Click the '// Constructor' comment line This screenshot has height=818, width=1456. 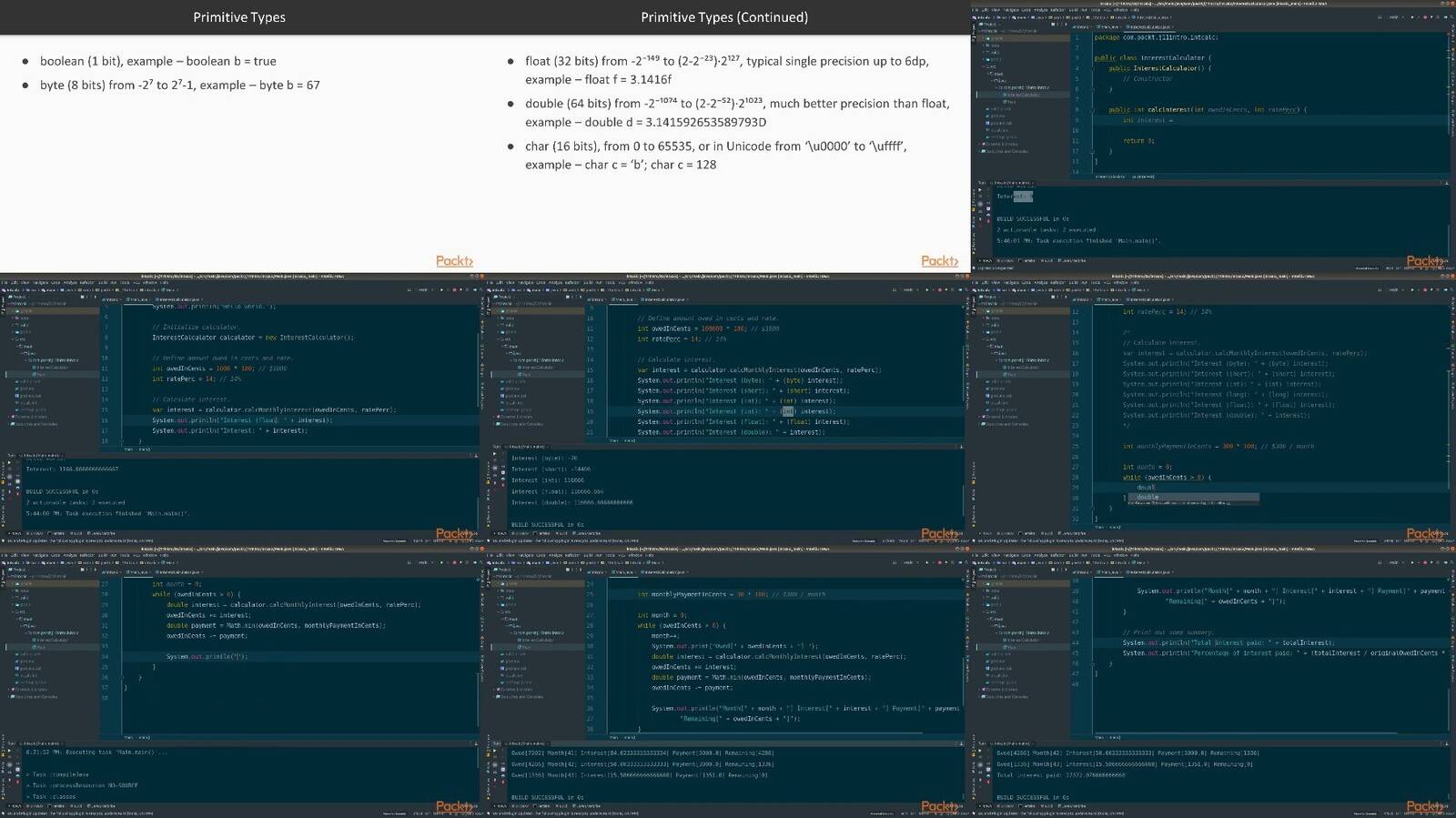pyautogui.click(x=1148, y=78)
